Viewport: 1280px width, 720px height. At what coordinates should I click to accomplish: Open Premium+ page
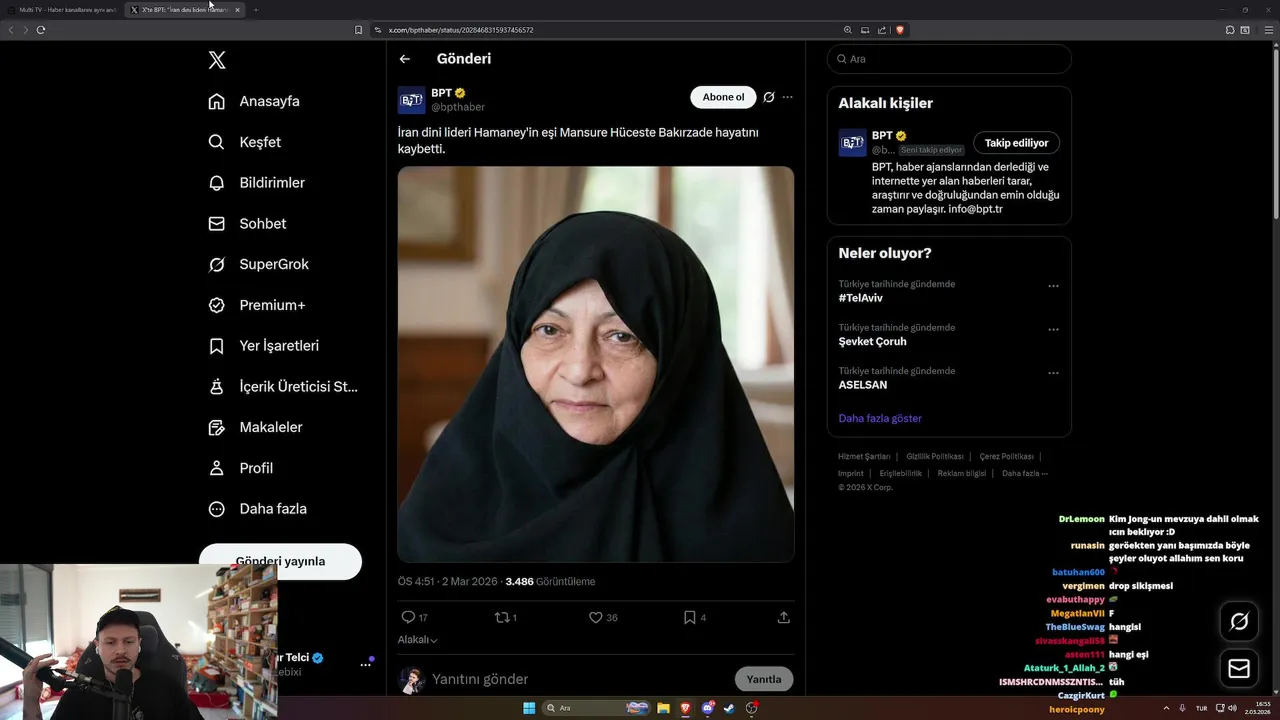point(256,305)
